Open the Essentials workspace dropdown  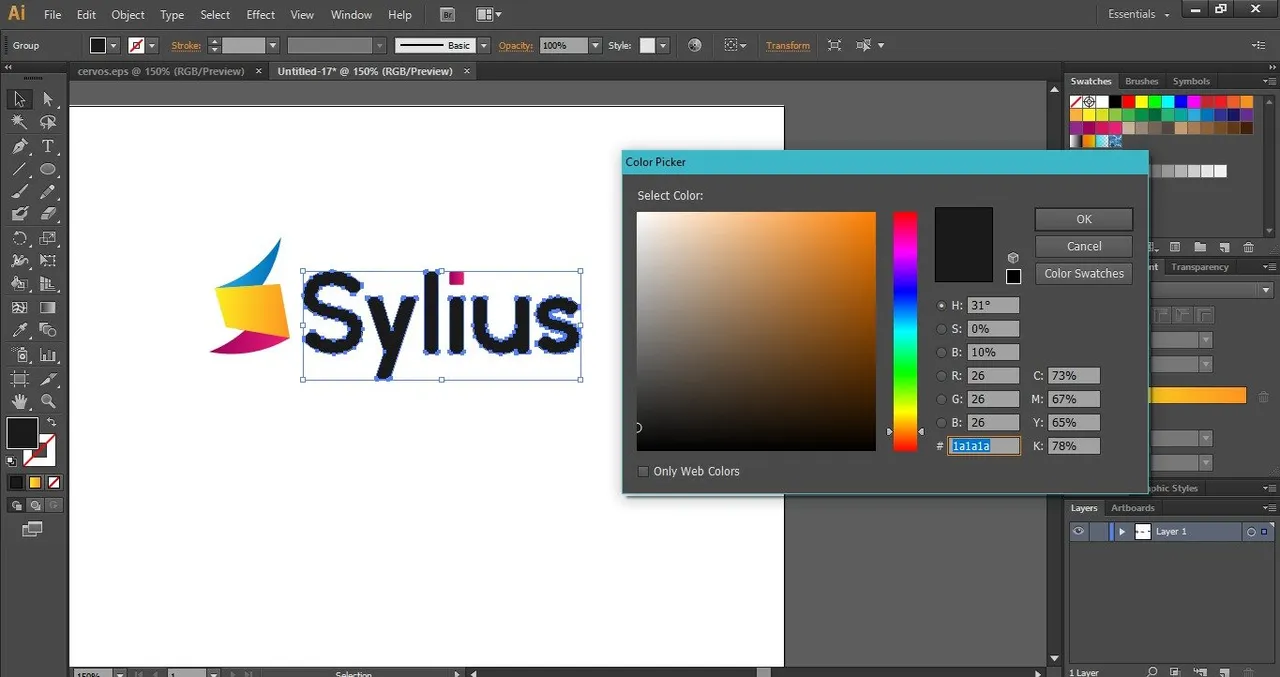tap(1139, 14)
